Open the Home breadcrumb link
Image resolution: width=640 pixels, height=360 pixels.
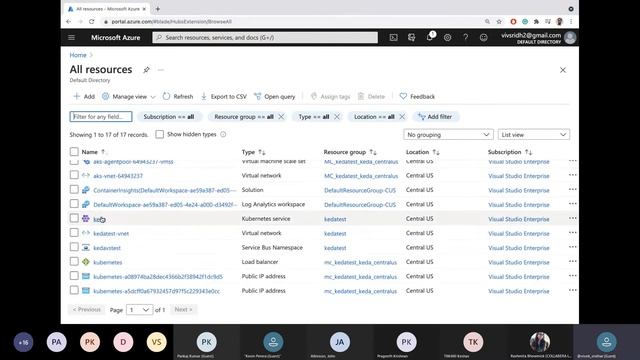[x=78, y=55]
